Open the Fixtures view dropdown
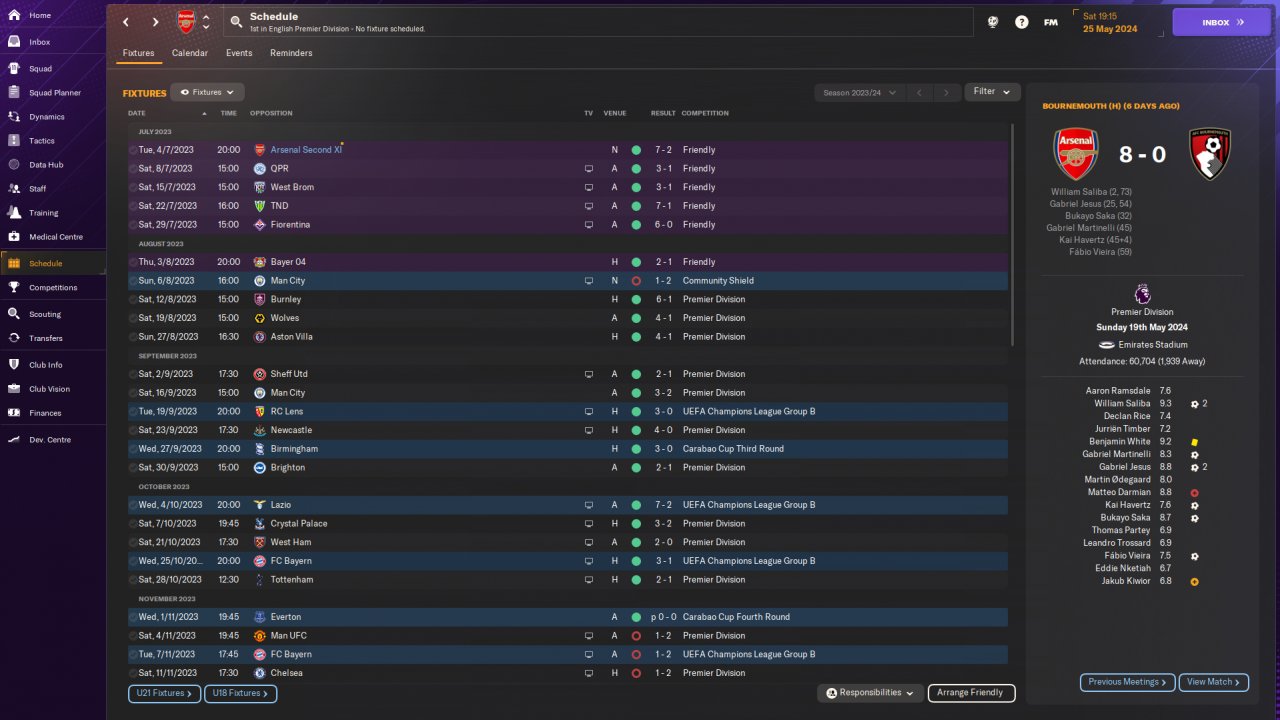1280x720 pixels. (207, 92)
